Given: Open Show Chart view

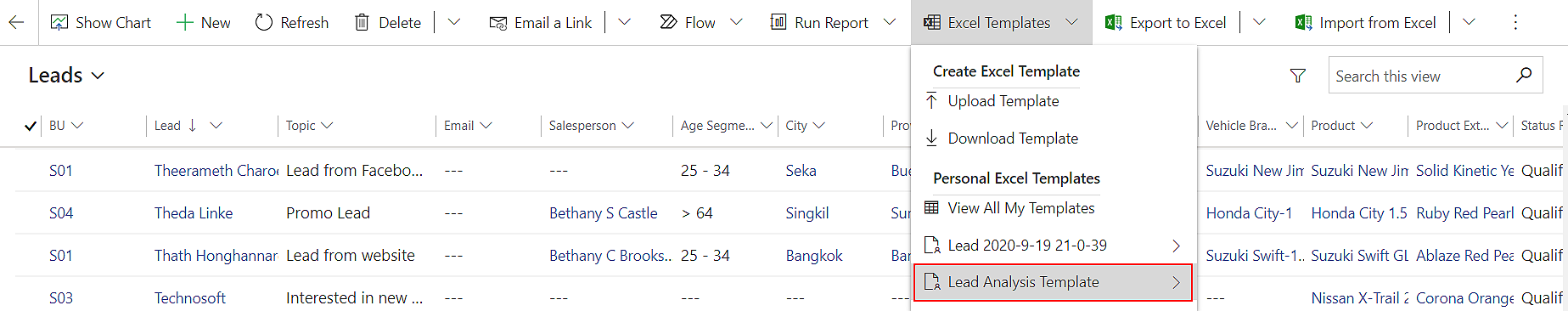Looking at the screenshot, I should pos(101,23).
